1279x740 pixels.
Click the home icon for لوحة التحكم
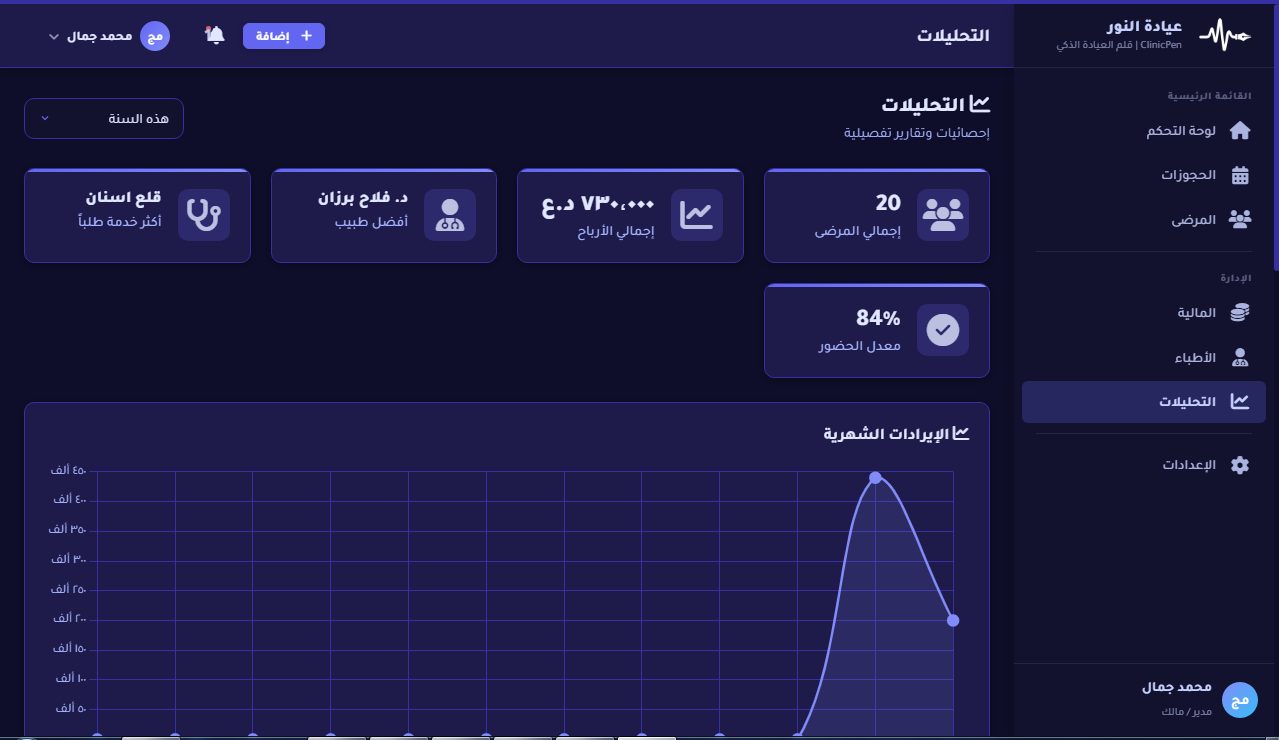click(1240, 131)
